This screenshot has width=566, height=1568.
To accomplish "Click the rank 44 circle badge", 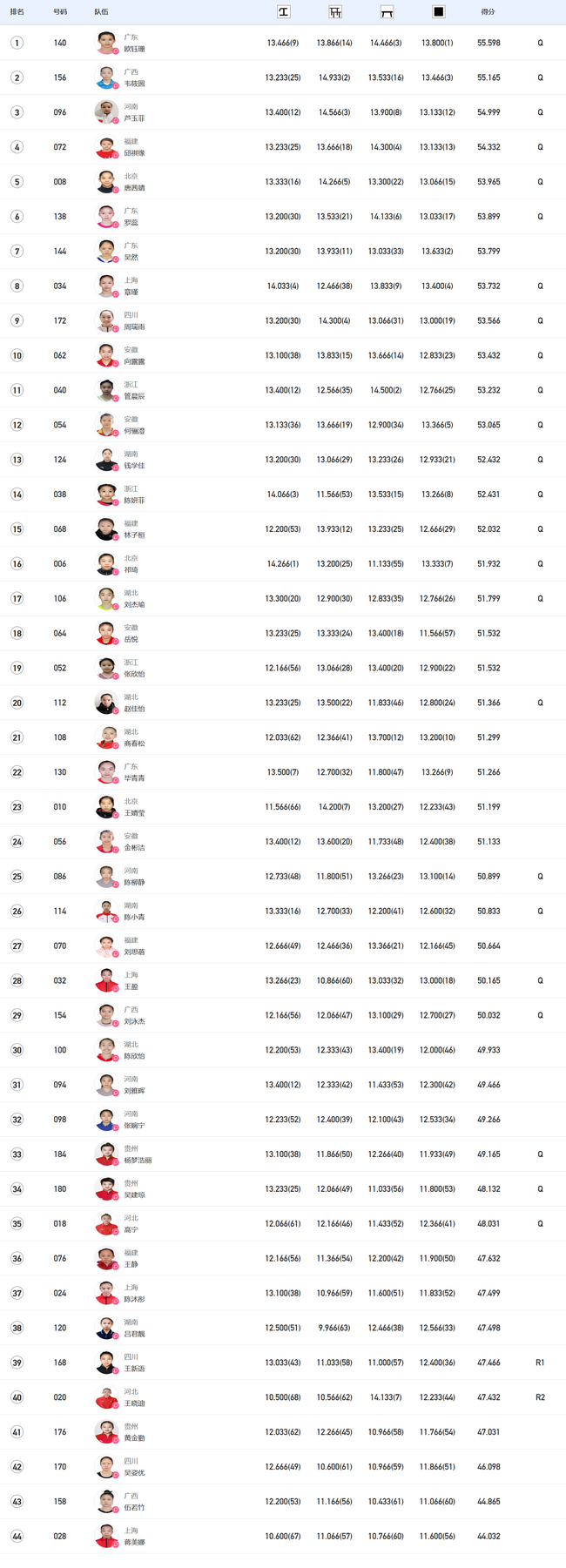I will (x=17, y=1536).
